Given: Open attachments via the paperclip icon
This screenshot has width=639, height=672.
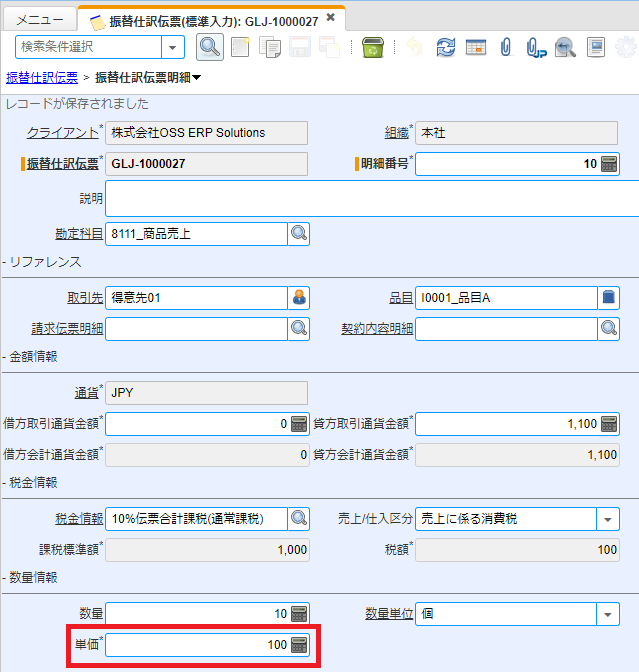Looking at the screenshot, I should (506, 47).
